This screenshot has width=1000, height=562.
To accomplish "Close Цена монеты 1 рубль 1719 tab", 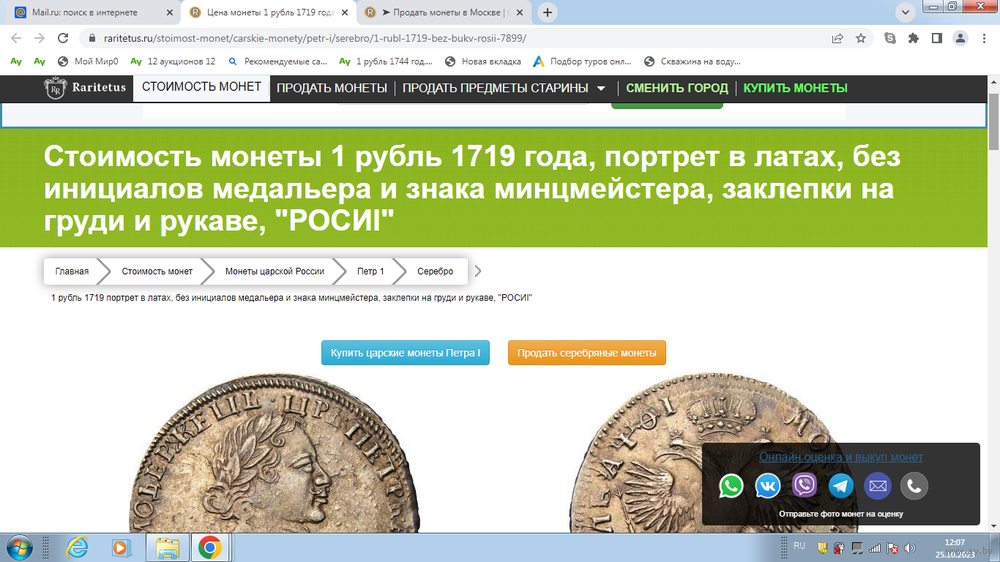I will (x=344, y=13).
